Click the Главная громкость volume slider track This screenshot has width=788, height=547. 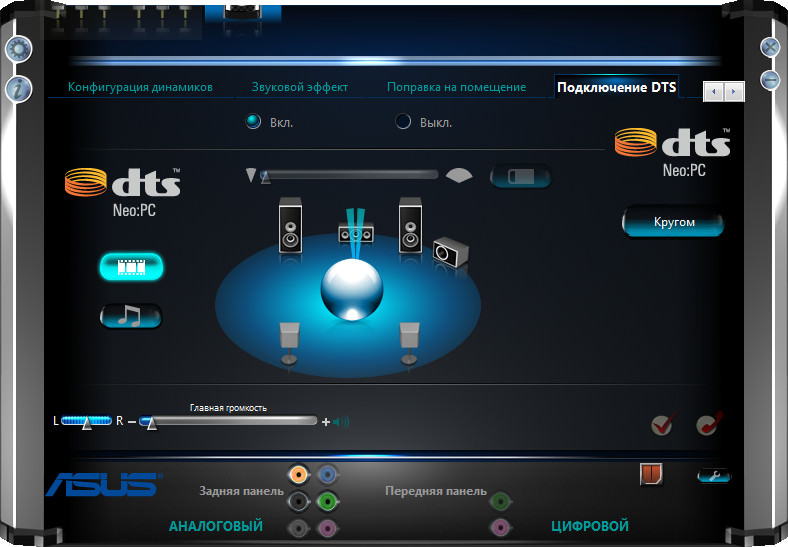[229, 421]
